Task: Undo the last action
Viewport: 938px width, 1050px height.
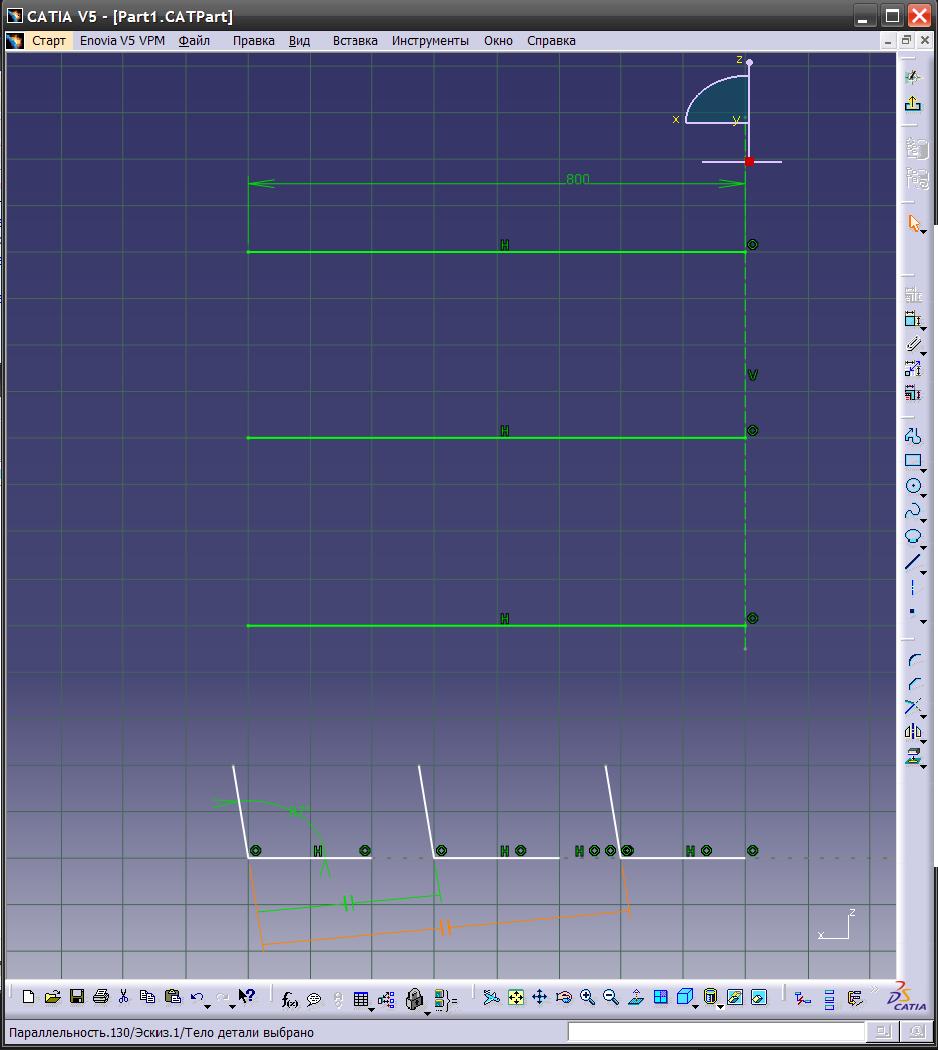Action: tap(196, 998)
